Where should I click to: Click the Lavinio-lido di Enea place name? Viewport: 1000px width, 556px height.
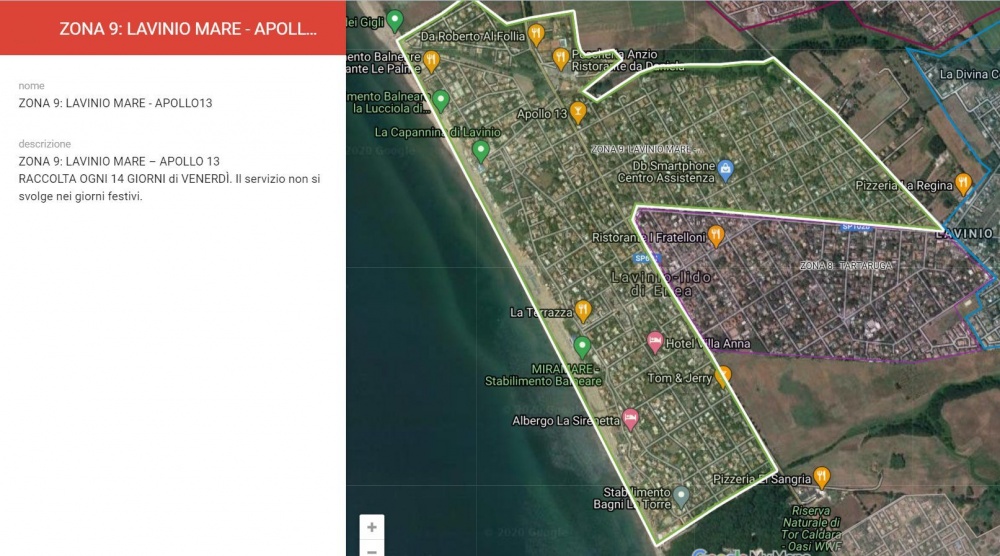click(x=661, y=284)
